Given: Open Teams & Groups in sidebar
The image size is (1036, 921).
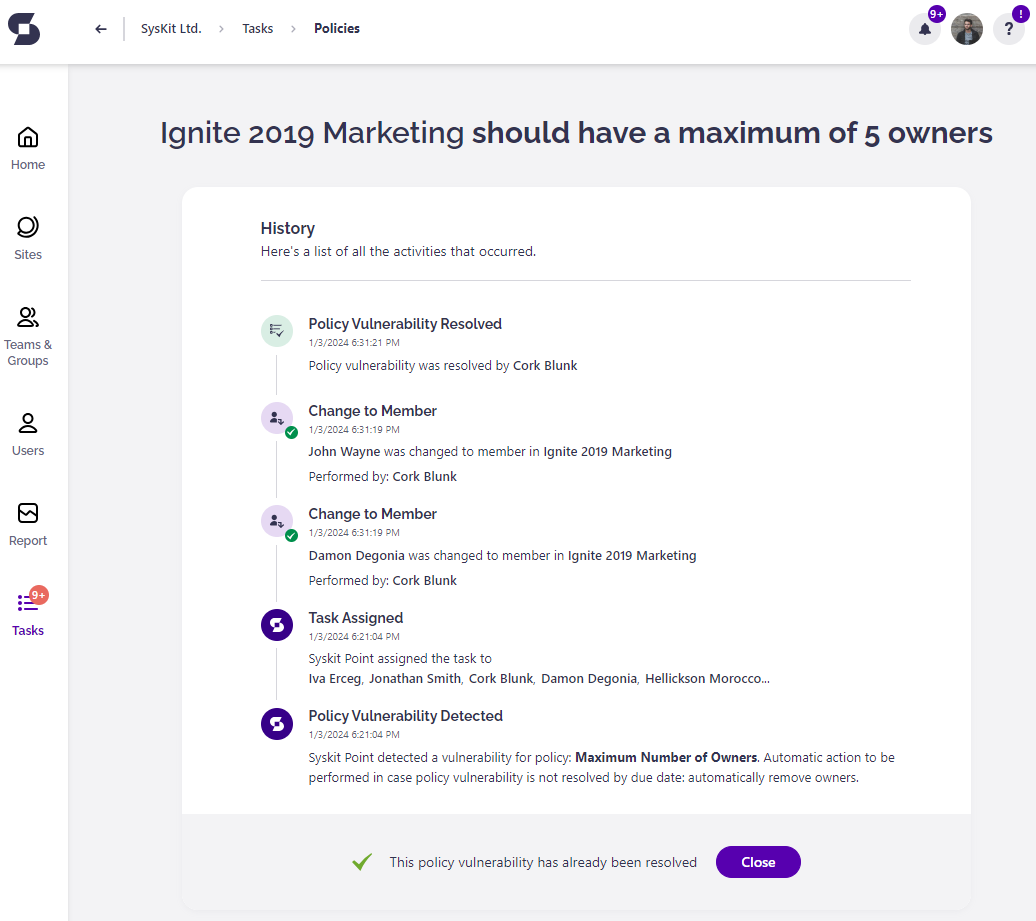Looking at the screenshot, I should pyautogui.click(x=28, y=336).
